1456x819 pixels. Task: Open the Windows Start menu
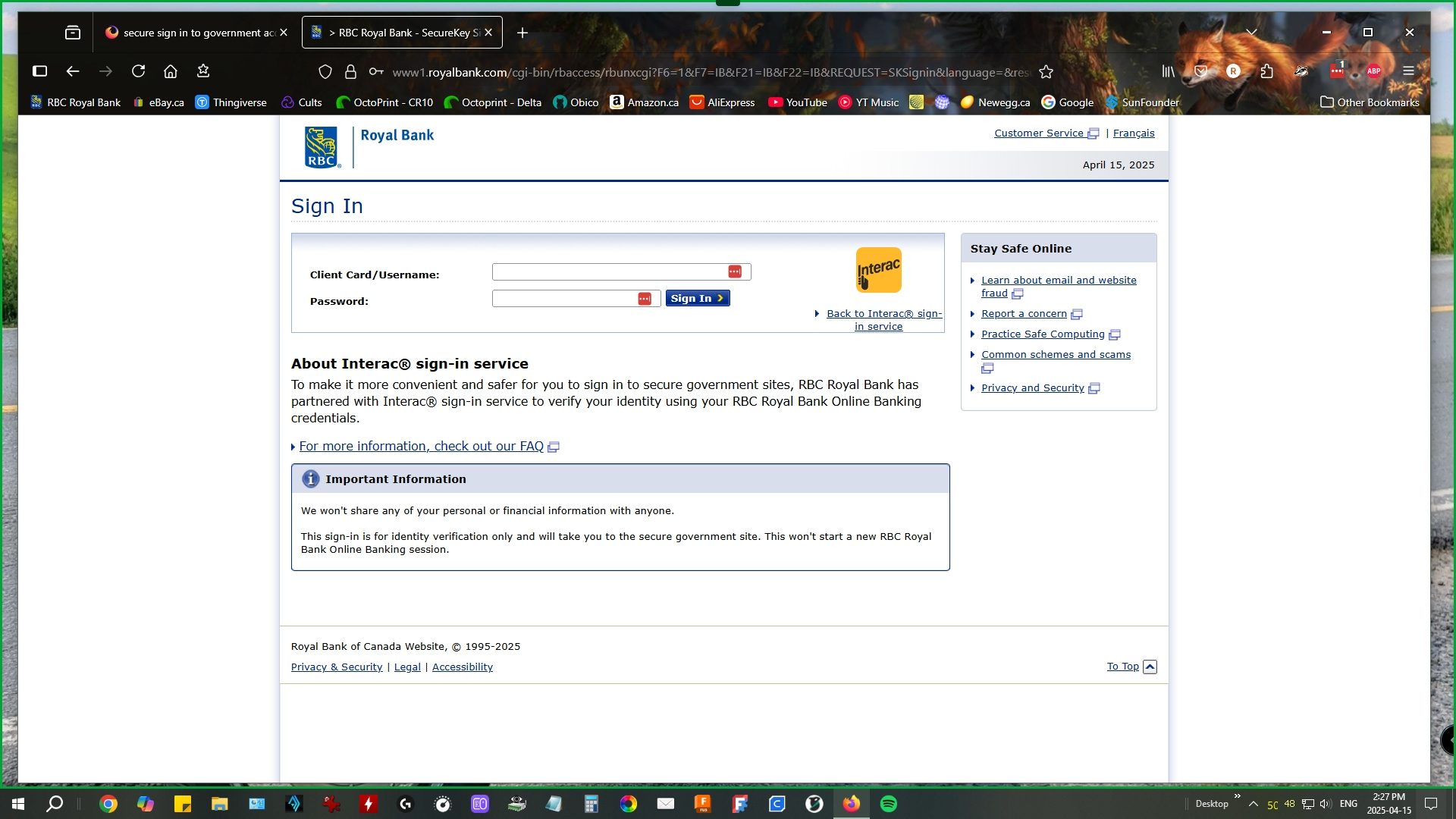[x=18, y=804]
